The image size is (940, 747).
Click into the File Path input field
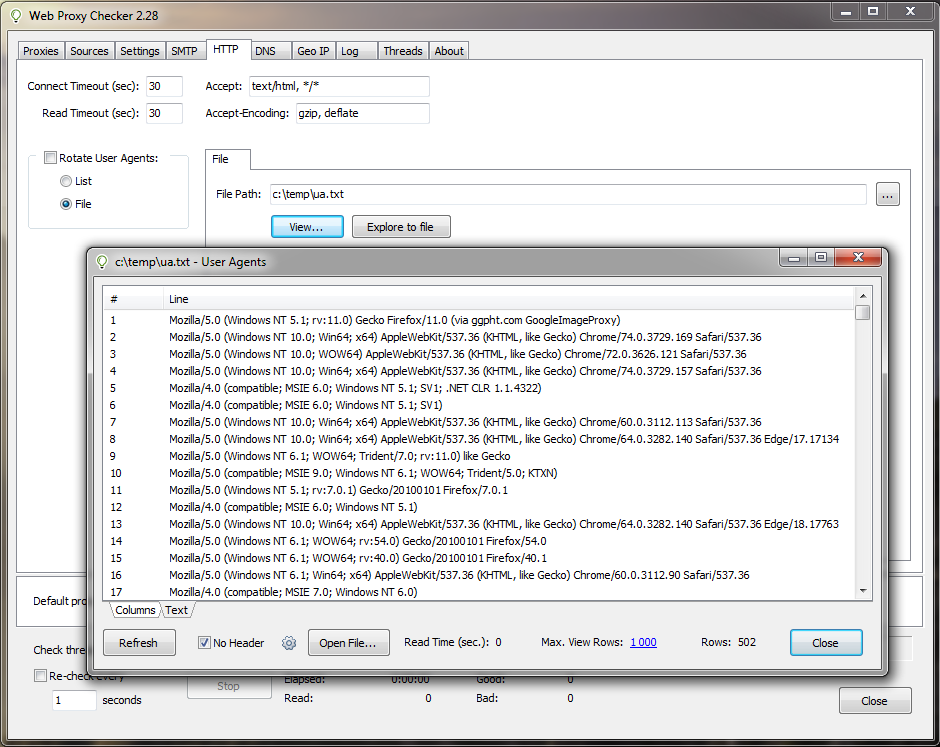click(x=568, y=194)
